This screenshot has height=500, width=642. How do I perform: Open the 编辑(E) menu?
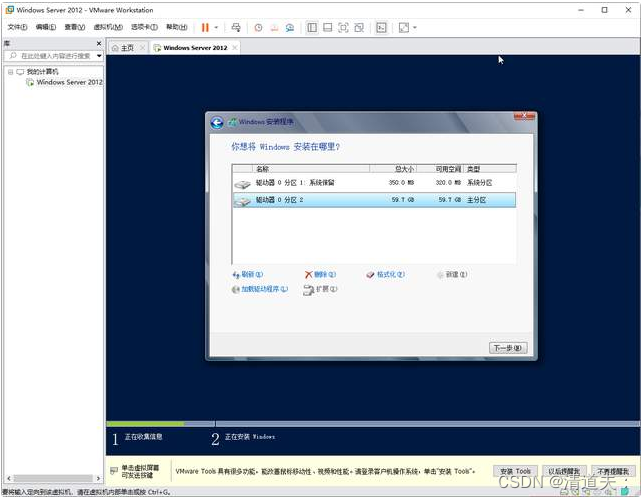coord(45,27)
